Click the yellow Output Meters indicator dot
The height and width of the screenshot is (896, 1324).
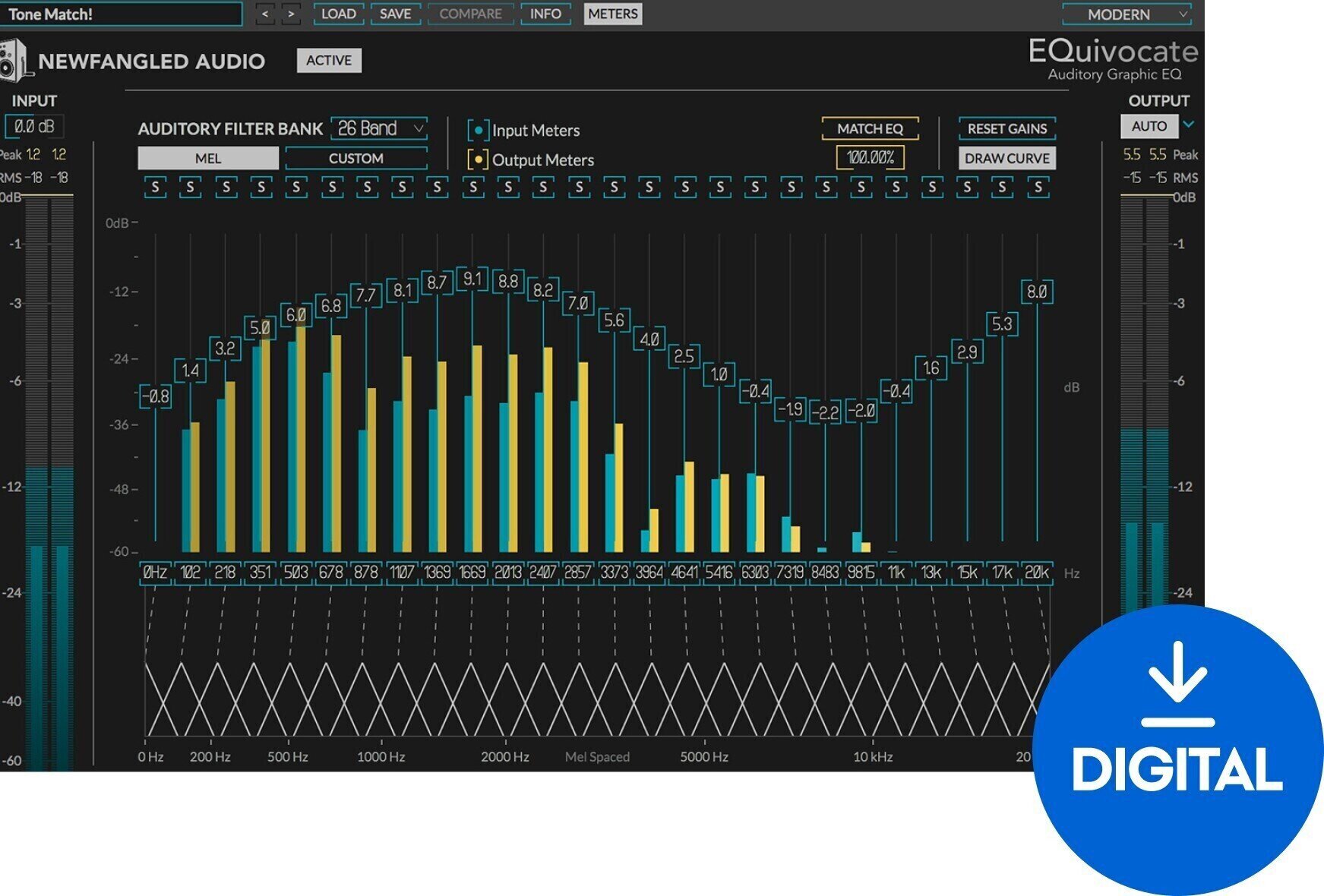(477, 159)
